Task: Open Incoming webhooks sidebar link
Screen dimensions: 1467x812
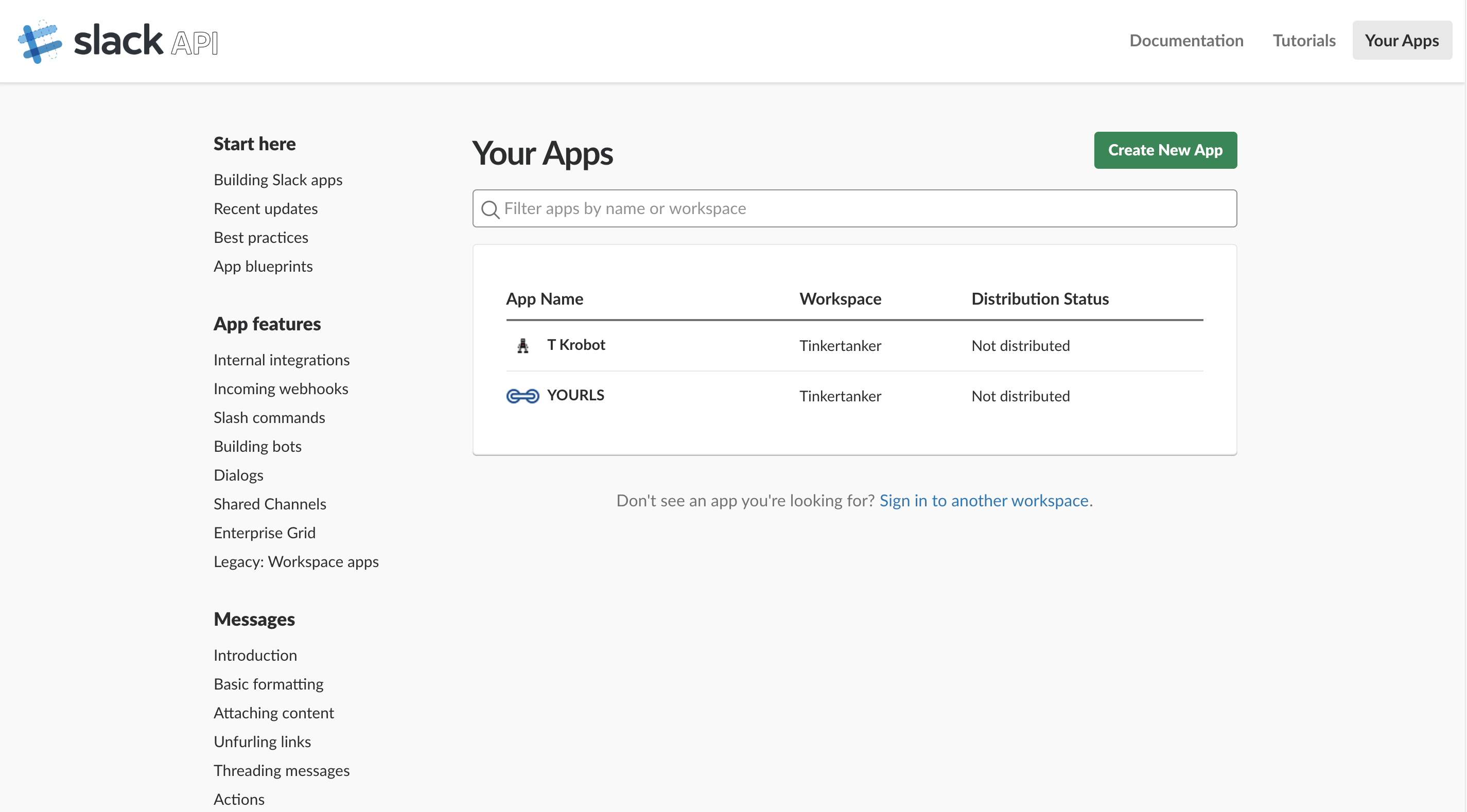Action: point(281,389)
